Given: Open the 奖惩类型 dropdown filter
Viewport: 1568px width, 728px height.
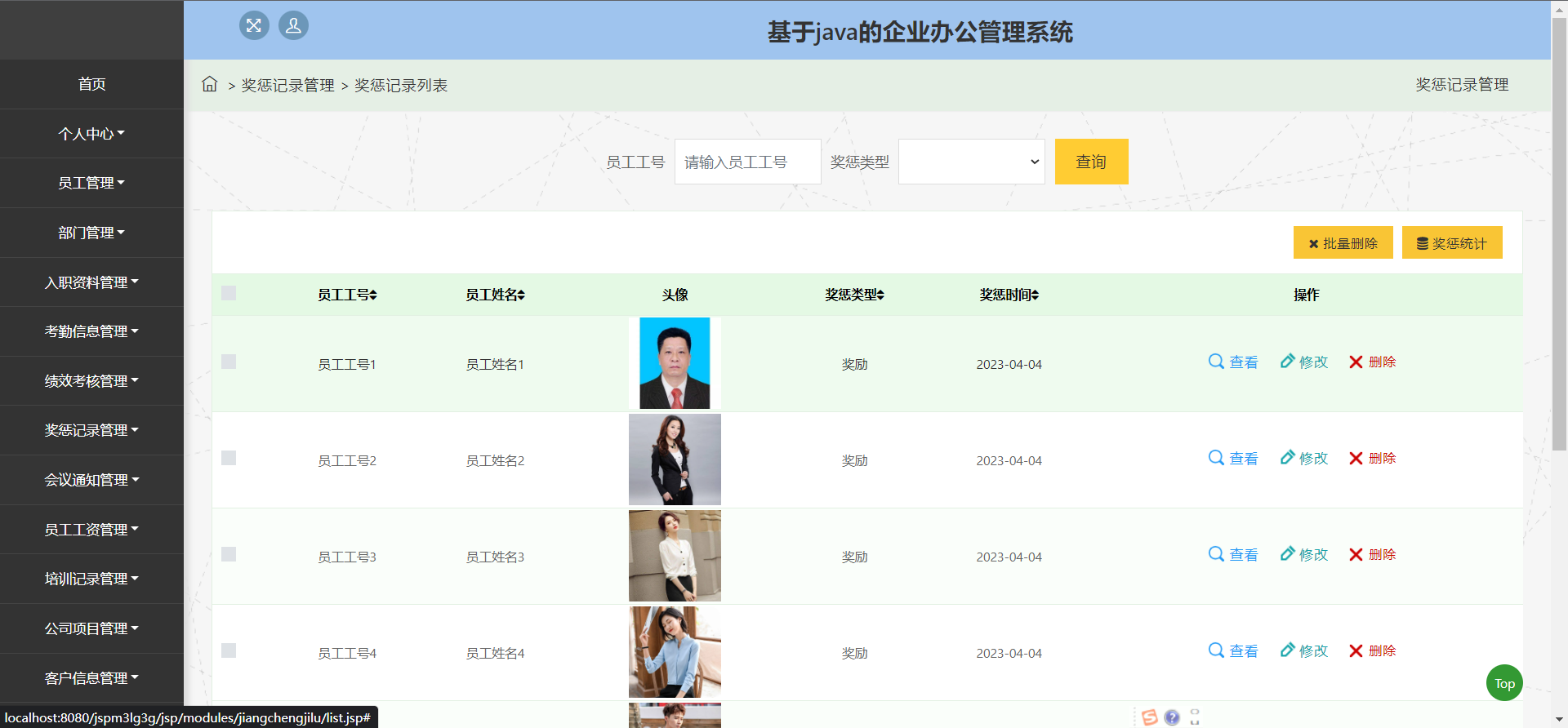Looking at the screenshot, I should point(971,162).
